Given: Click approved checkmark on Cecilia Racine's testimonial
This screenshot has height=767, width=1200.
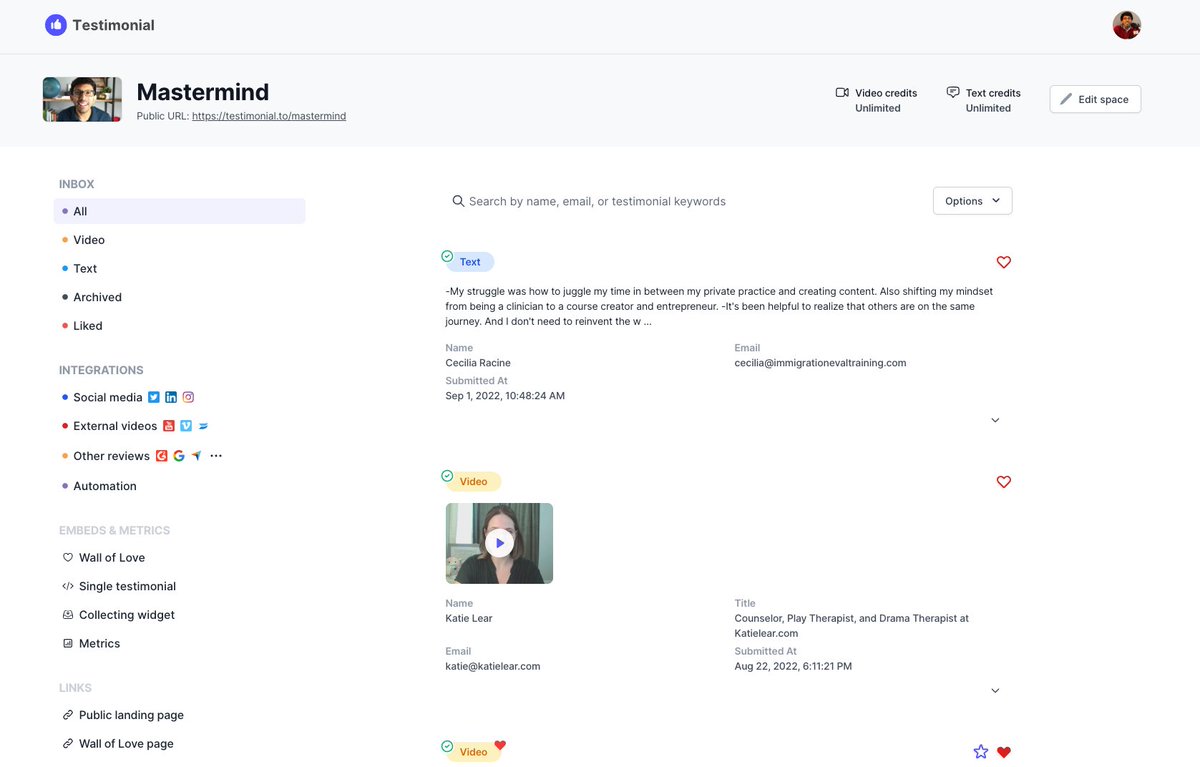Looking at the screenshot, I should pyautogui.click(x=447, y=256).
